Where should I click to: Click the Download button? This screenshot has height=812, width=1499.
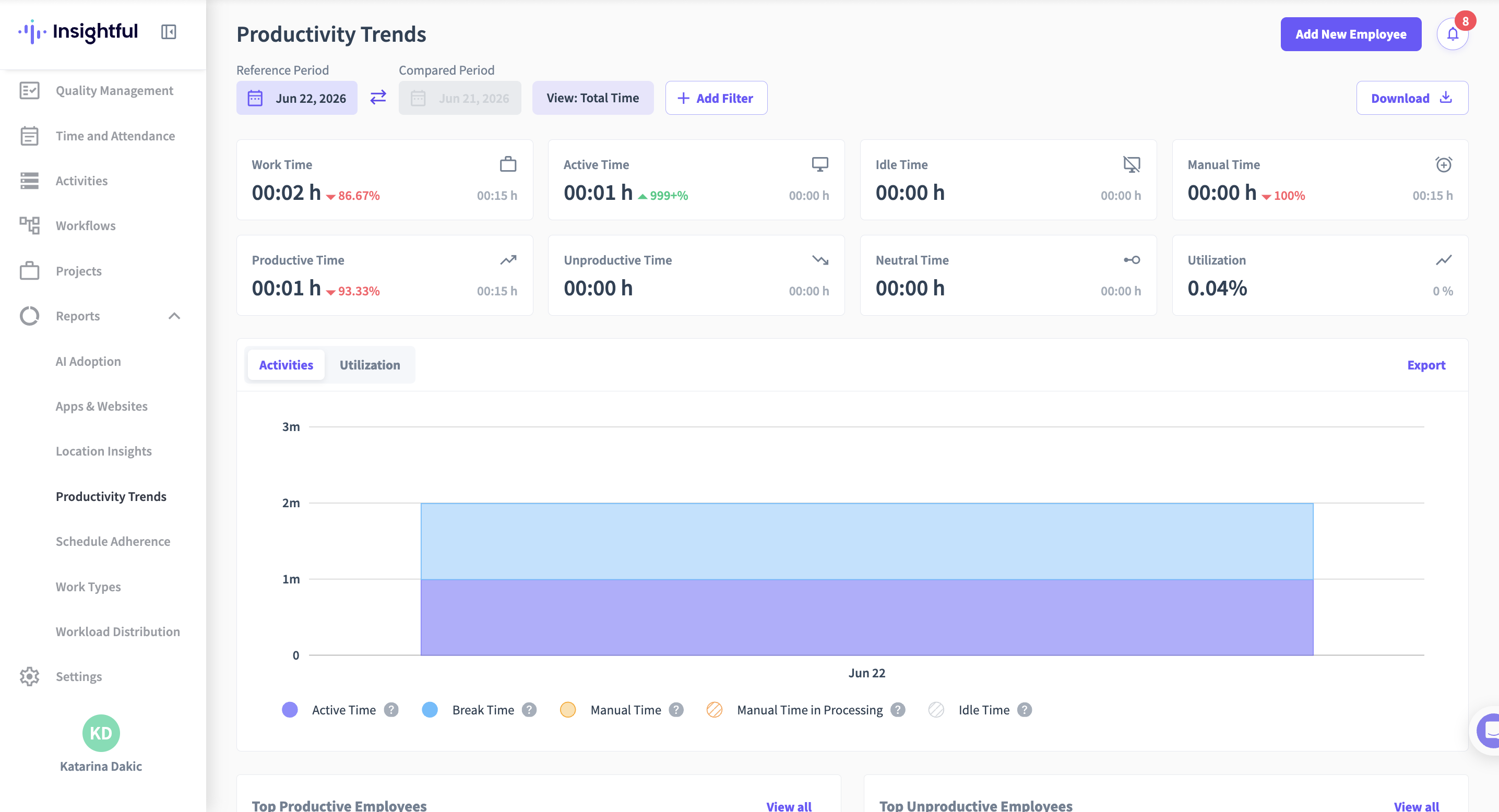(1412, 98)
